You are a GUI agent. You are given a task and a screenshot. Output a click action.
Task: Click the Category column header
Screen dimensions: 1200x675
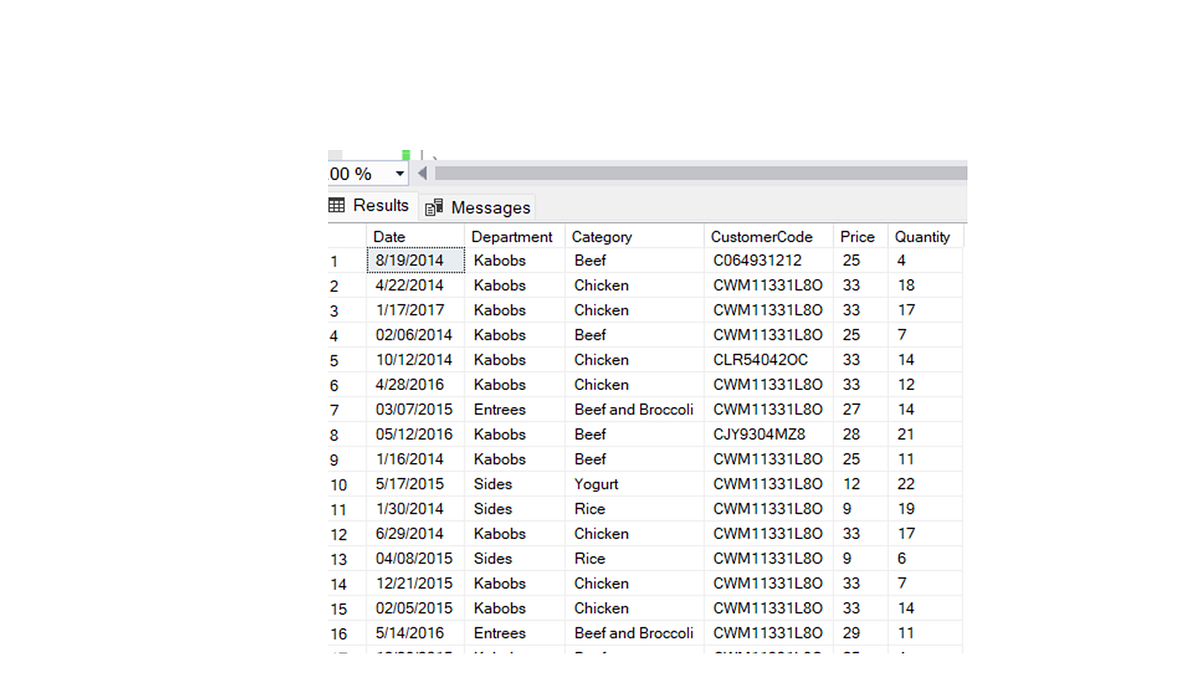[601, 236]
